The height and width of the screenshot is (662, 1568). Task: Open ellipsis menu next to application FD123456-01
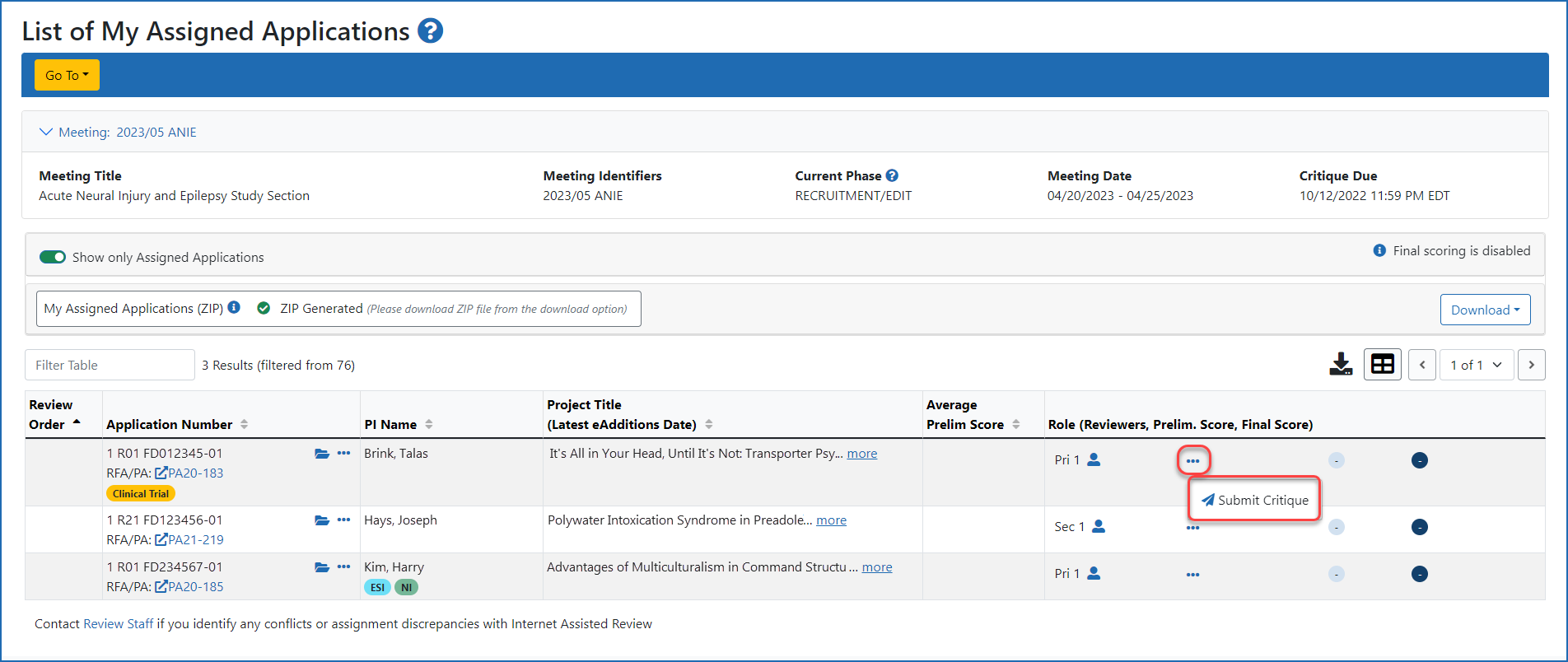[x=344, y=520]
